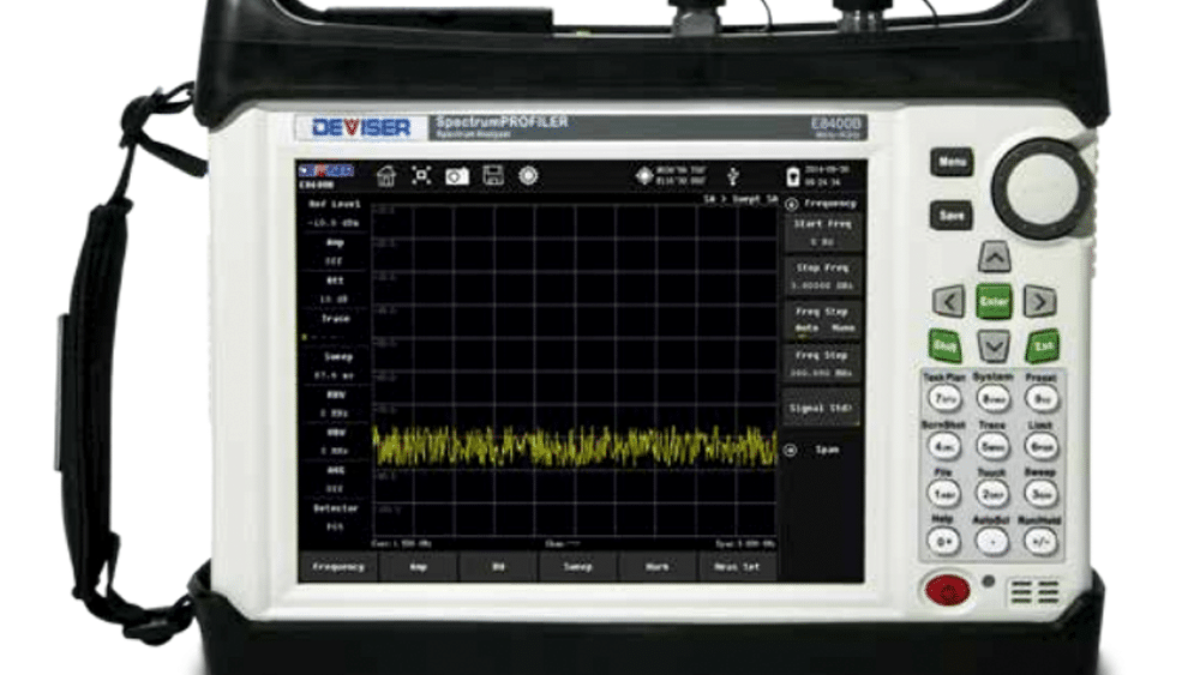Tap the camera screenshot icon
The width and height of the screenshot is (1200, 675).
pyautogui.click(x=457, y=176)
